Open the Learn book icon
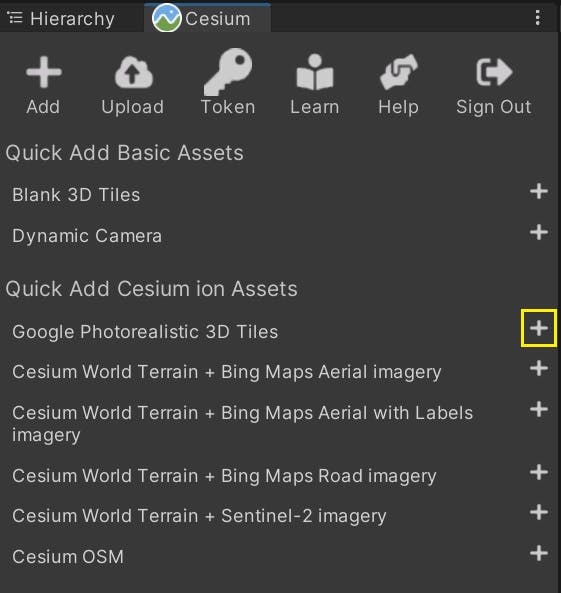This screenshot has height=593, width=561. coord(315,72)
